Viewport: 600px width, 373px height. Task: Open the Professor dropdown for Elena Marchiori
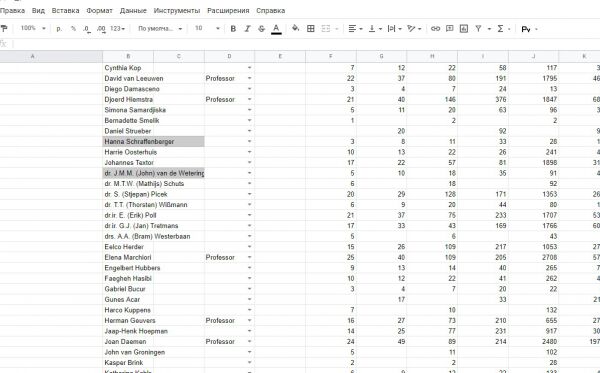(x=249, y=257)
